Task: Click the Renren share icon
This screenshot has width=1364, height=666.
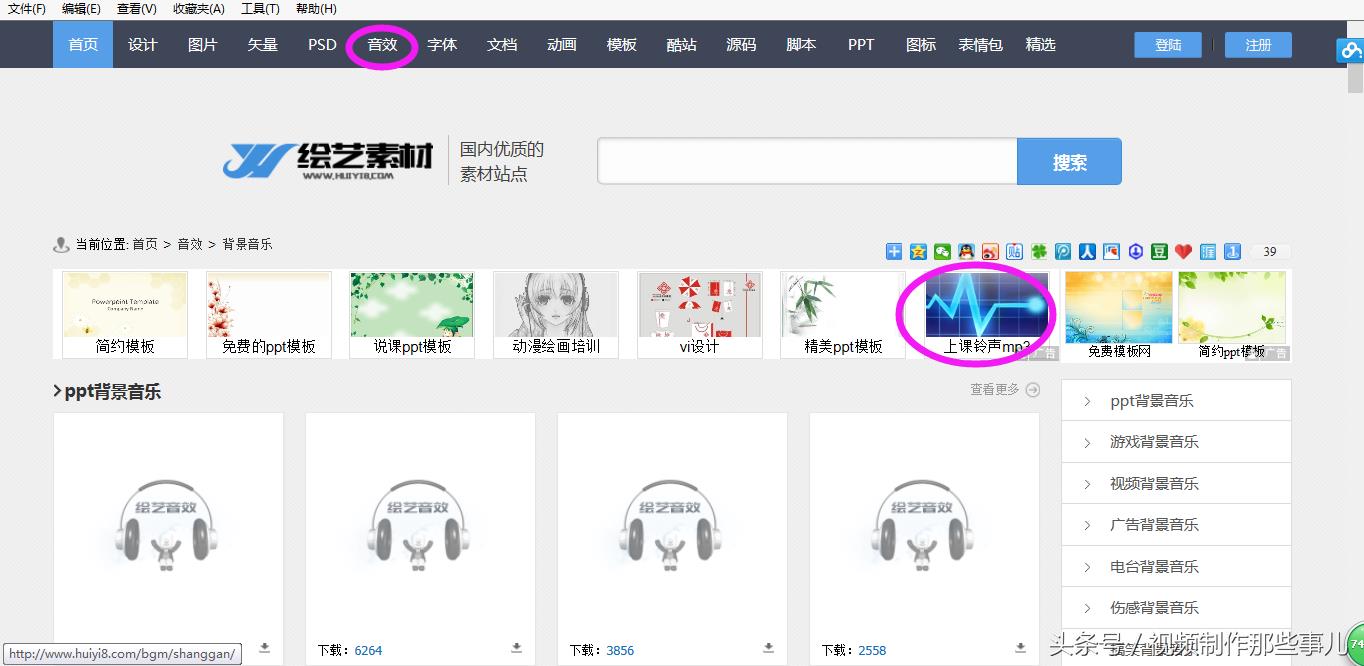Action: click(x=1087, y=252)
